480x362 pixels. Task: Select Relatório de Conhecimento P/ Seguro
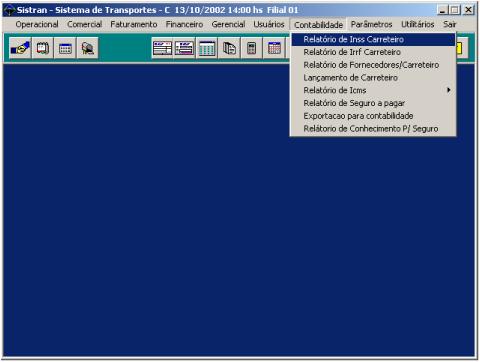(373, 129)
